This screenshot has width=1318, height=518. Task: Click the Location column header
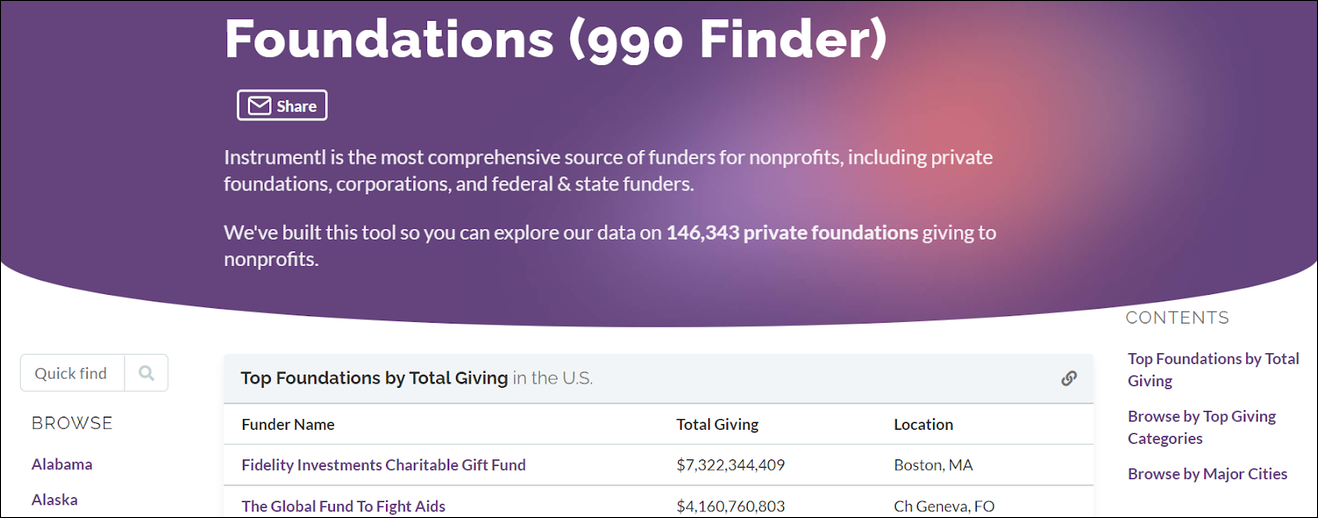tap(923, 424)
